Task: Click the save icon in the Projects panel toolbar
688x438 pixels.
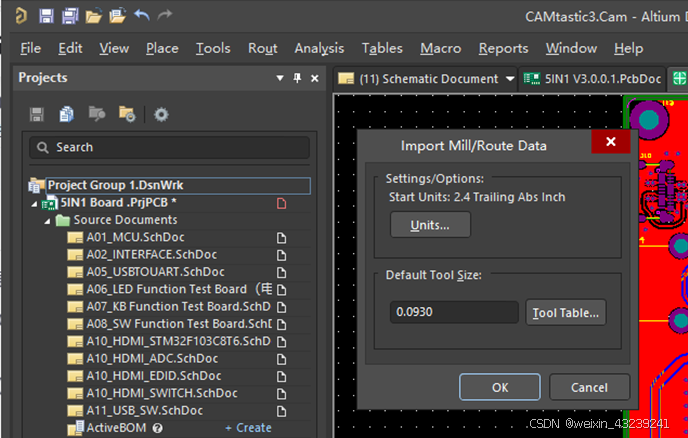Action: pos(37,115)
